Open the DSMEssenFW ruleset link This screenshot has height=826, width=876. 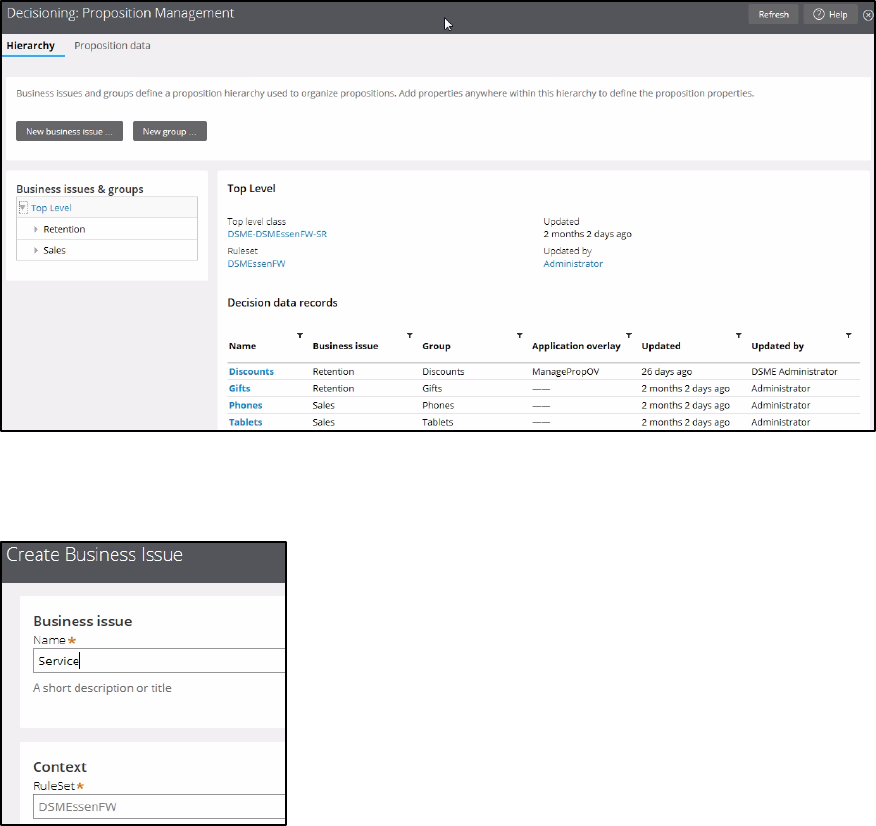coord(256,264)
